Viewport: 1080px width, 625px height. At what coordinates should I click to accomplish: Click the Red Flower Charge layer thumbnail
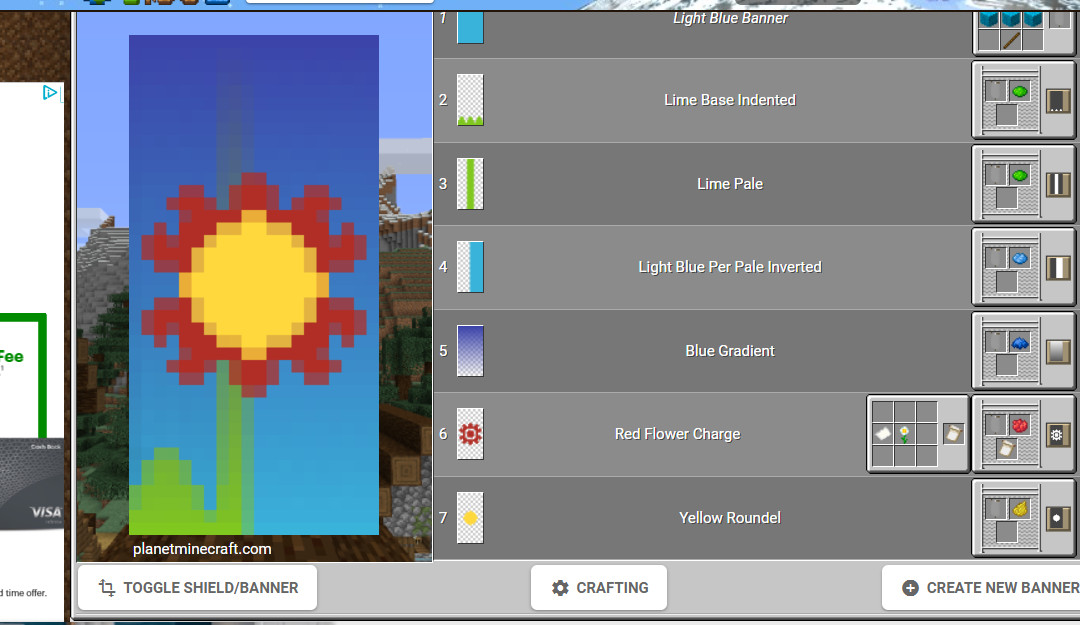pos(470,434)
